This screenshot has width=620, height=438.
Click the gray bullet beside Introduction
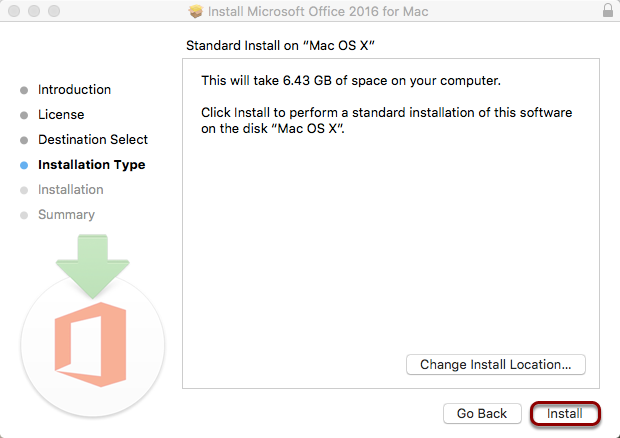click(24, 91)
